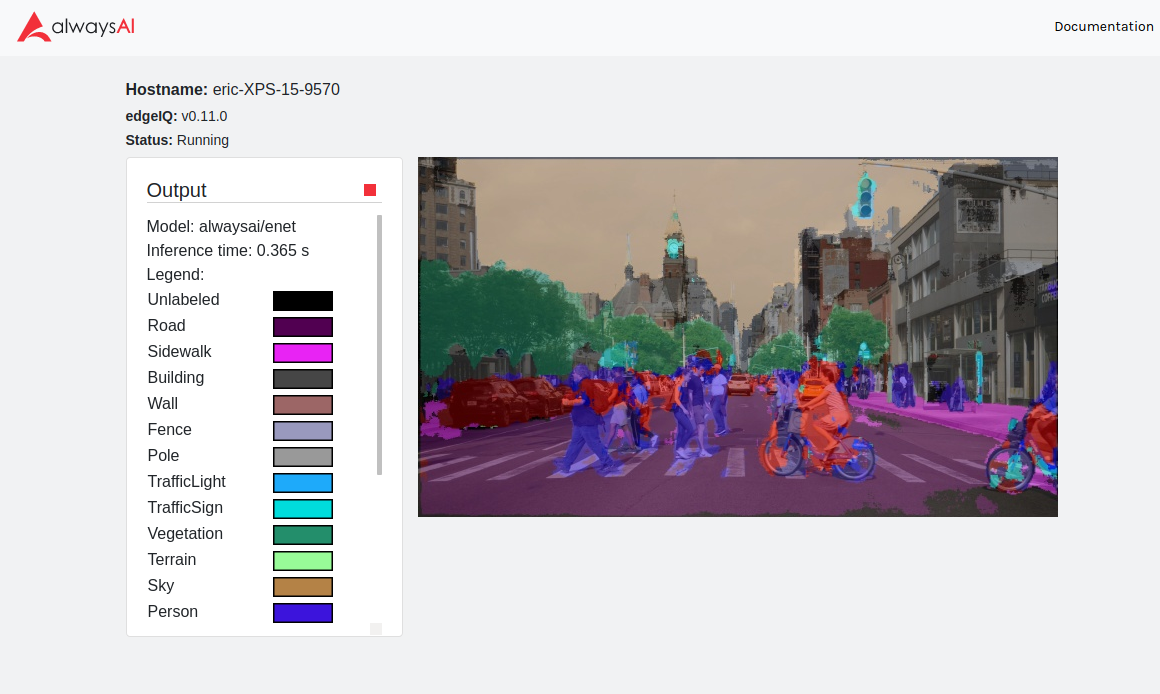Viewport: 1160px width, 694px height.
Task: Click the v0.11.0 edgeIQ version text
Action: (205, 116)
